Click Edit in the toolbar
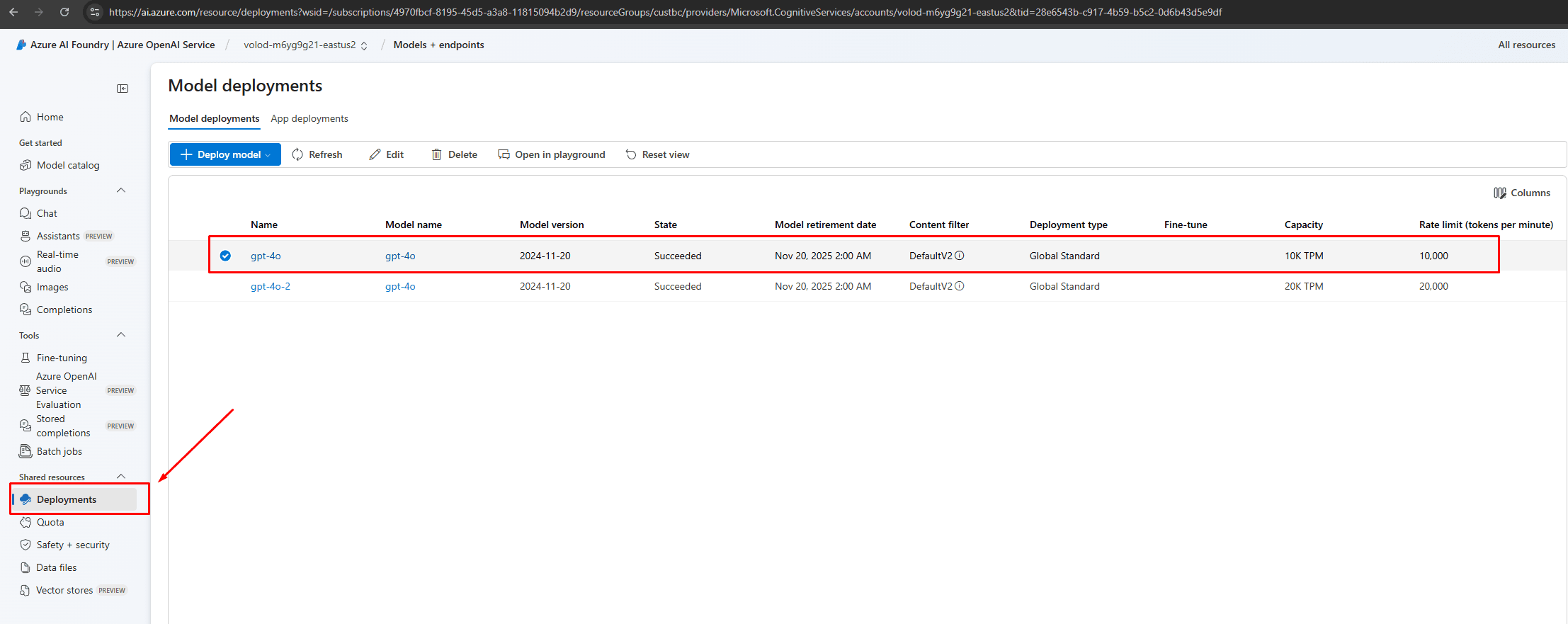 [x=387, y=154]
